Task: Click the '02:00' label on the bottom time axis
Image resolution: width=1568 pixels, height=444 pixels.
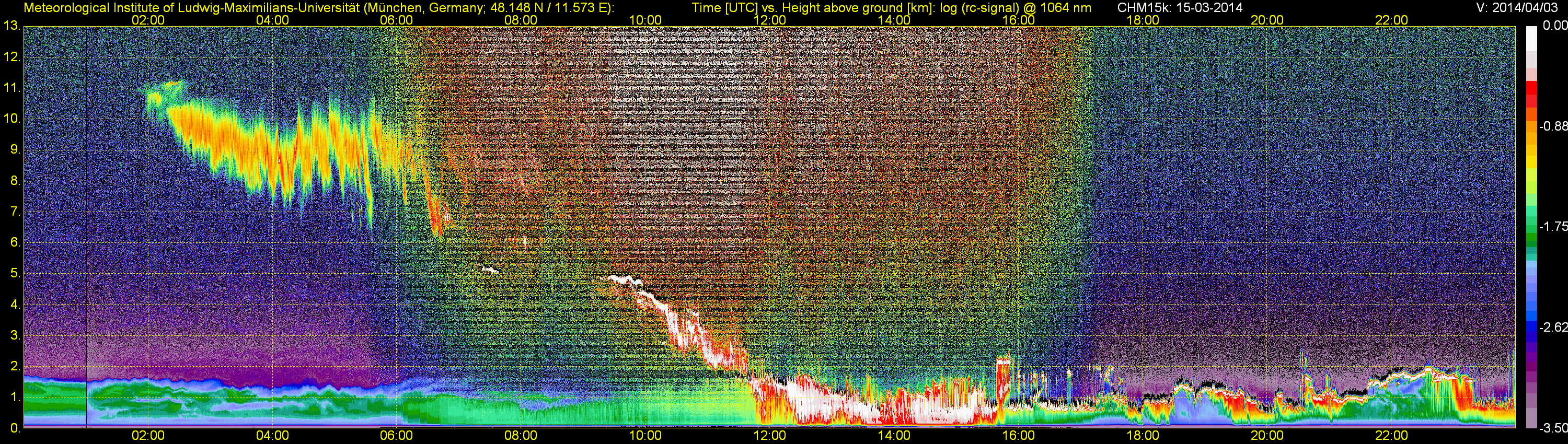Action: tap(148, 436)
